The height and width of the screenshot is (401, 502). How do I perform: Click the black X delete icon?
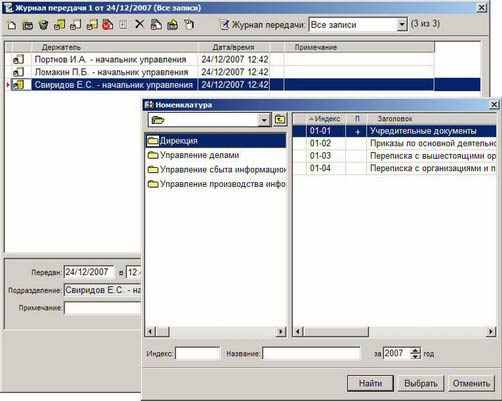point(140,24)
